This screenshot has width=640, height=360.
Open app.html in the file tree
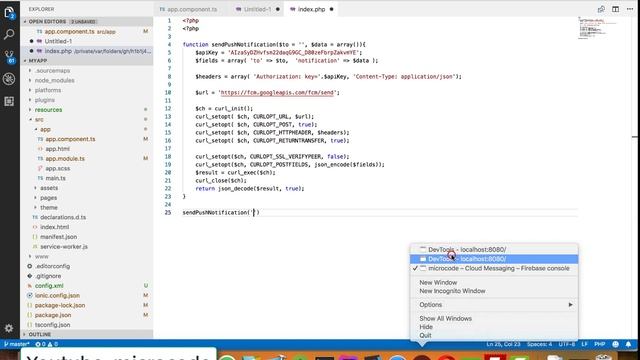(x=57, y=149)
